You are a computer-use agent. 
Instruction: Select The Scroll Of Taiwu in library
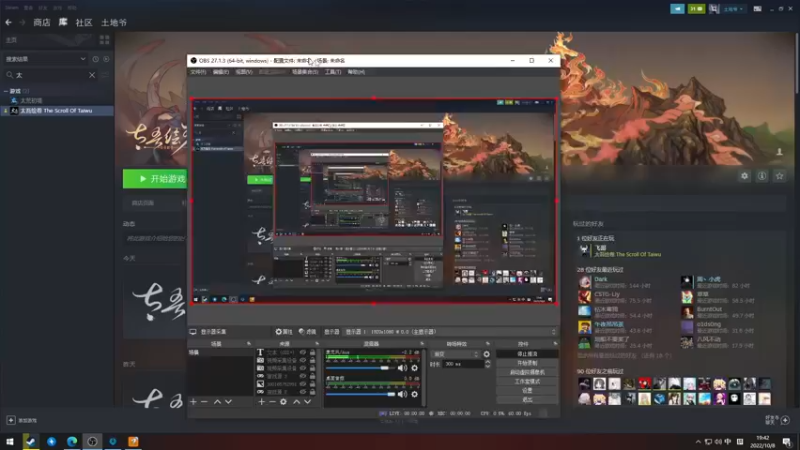56,110
